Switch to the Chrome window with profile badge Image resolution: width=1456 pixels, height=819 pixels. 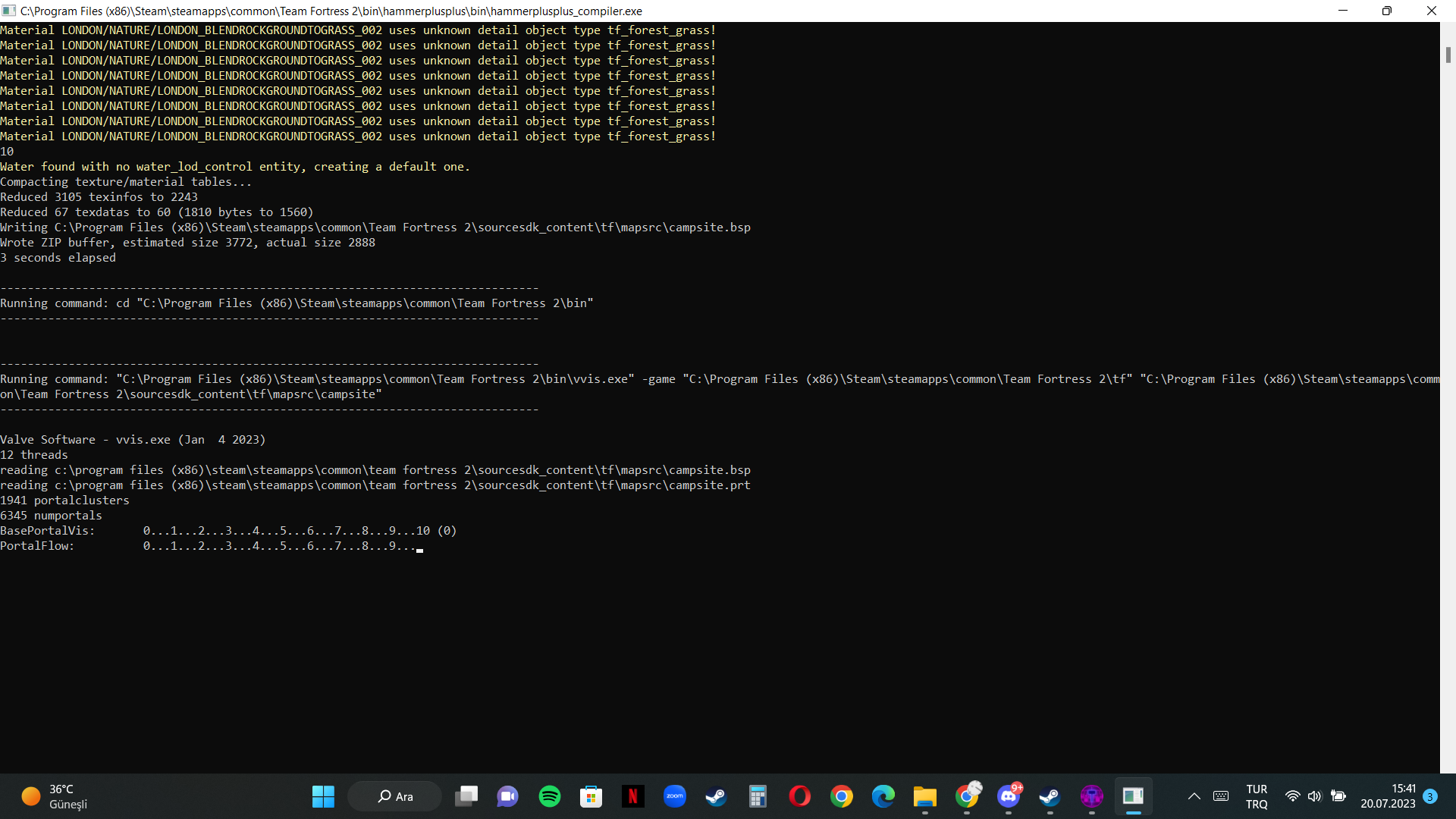967,796
